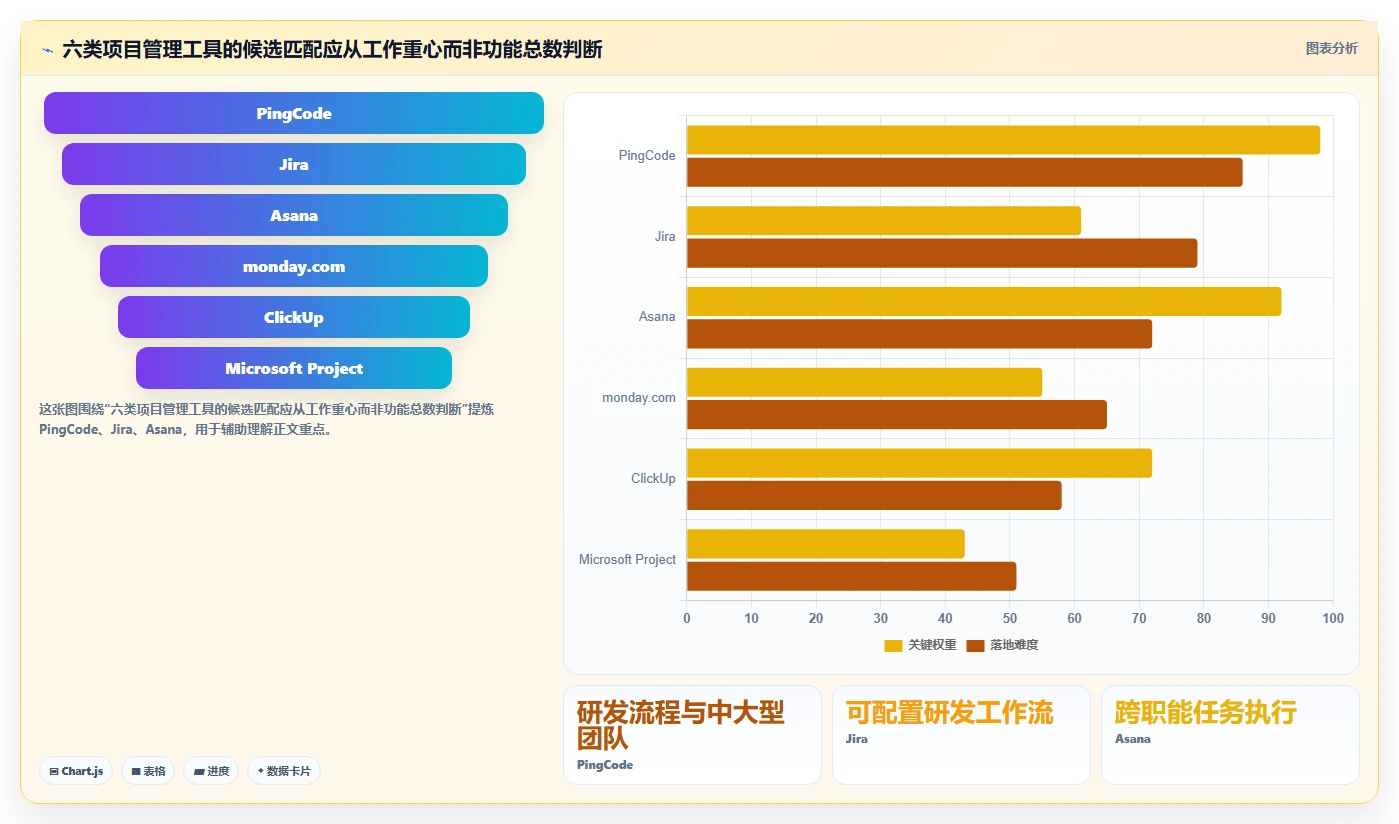Open the 研发流程与中大型团队 data card
The width and height of the screenshot is (1399, 824).
(x=692, y=735)
